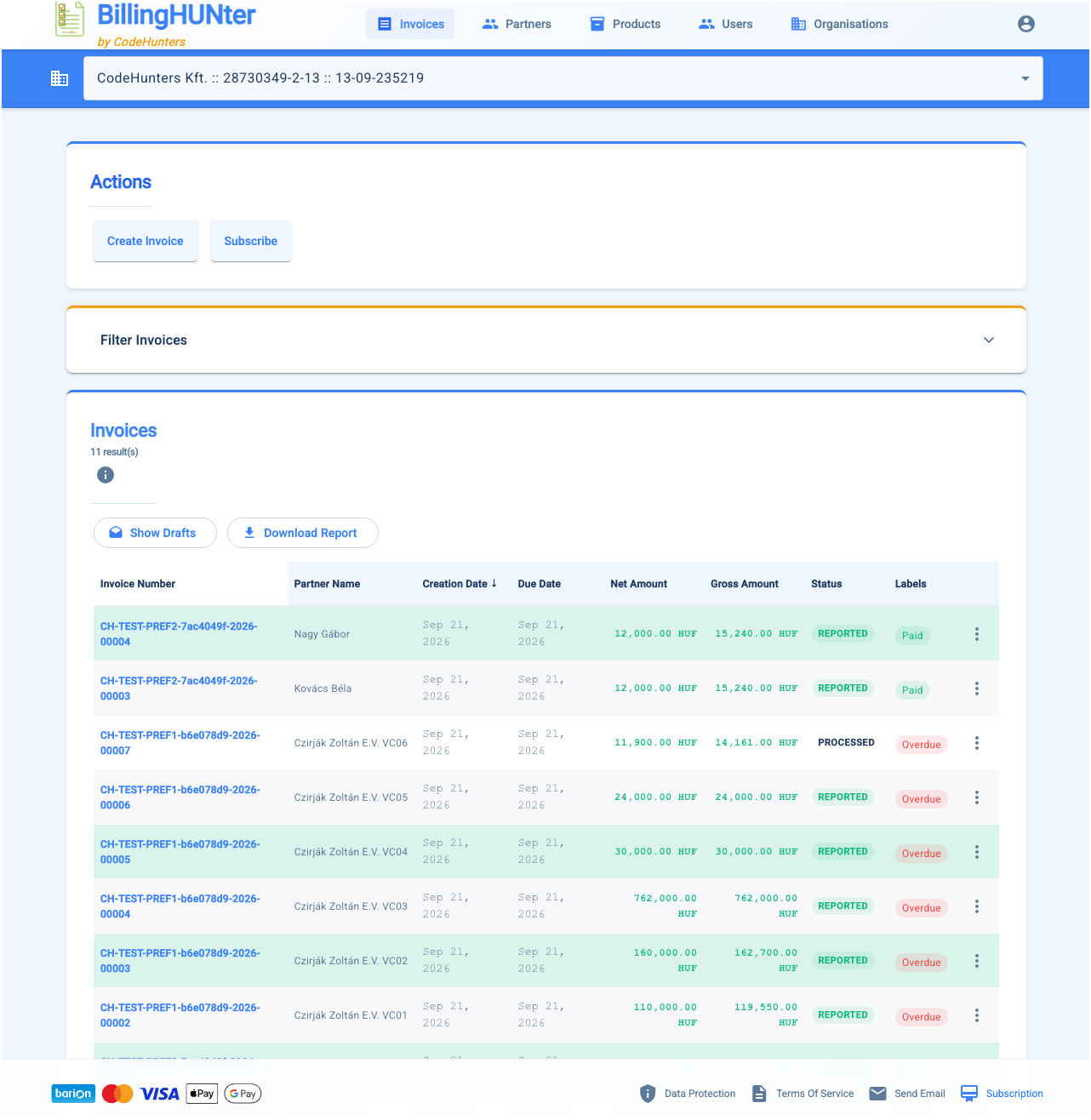Click the Invoice Number column header
This screenshot has width=1091, height=1120.
pyautogui.click(x=138, y=584)
